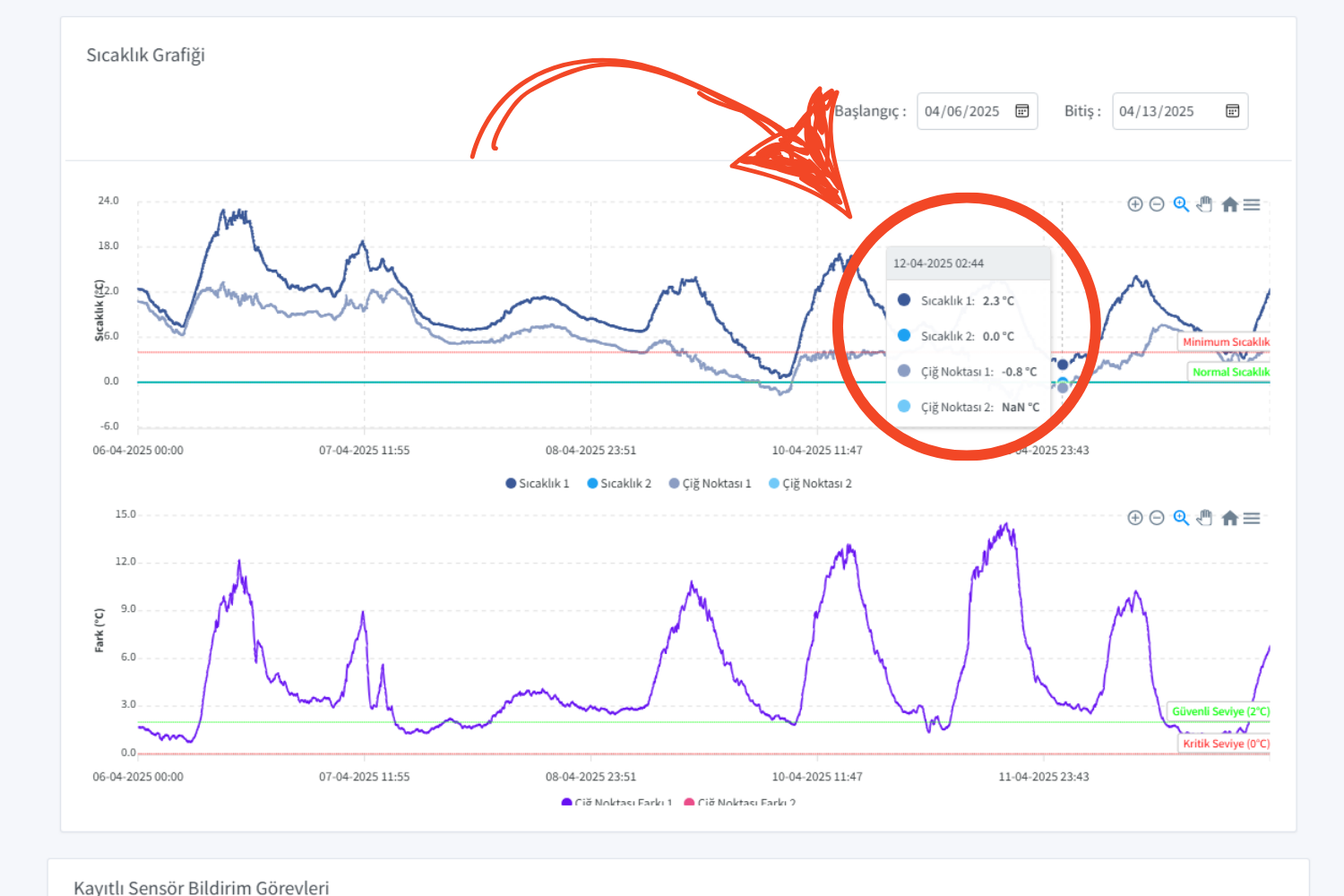Click zoom in icon on difference chart

pyautogui.click(x=1133, y=517)
